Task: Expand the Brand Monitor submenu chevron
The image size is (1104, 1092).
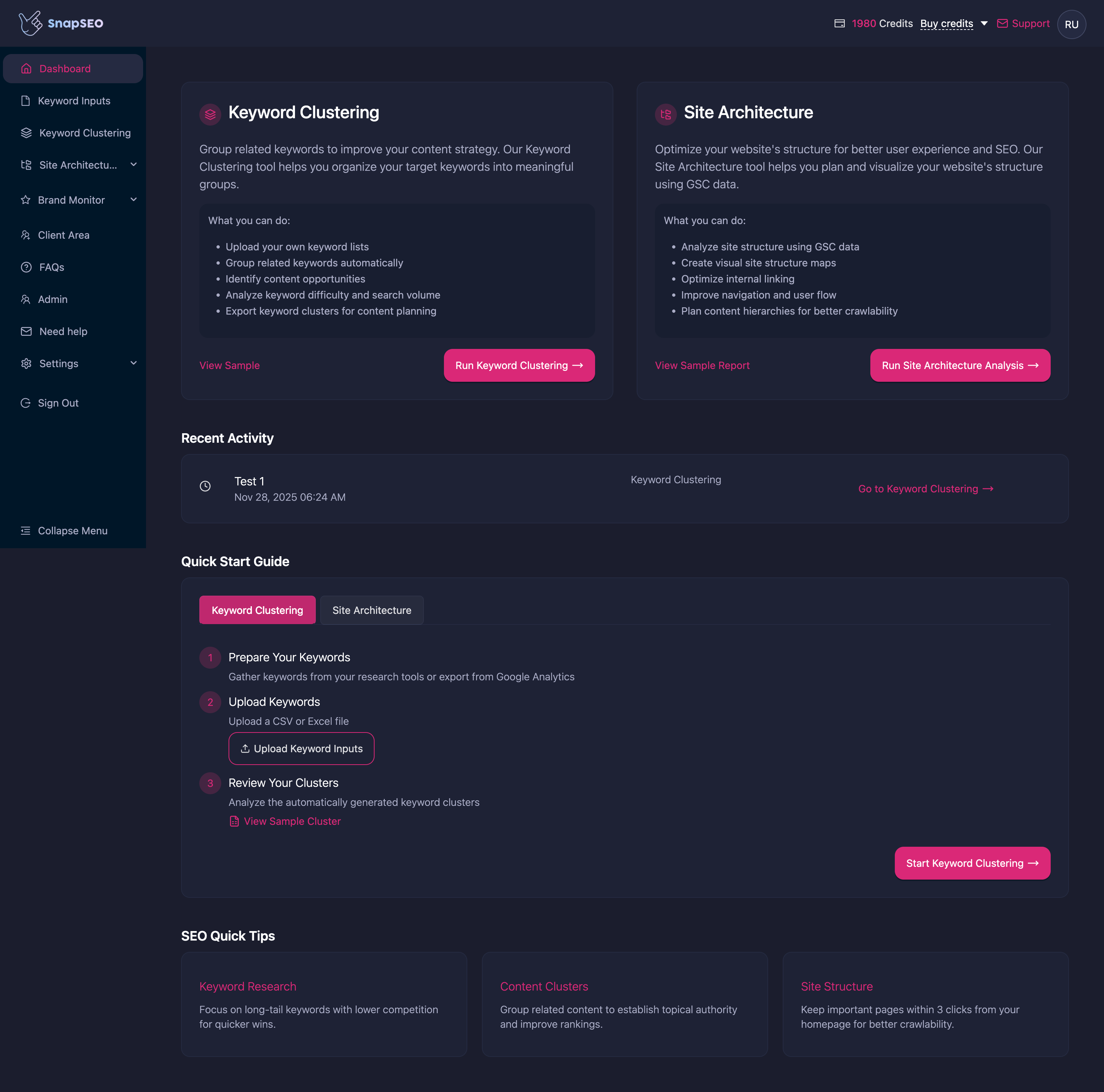Action: (x=134, y=199)
